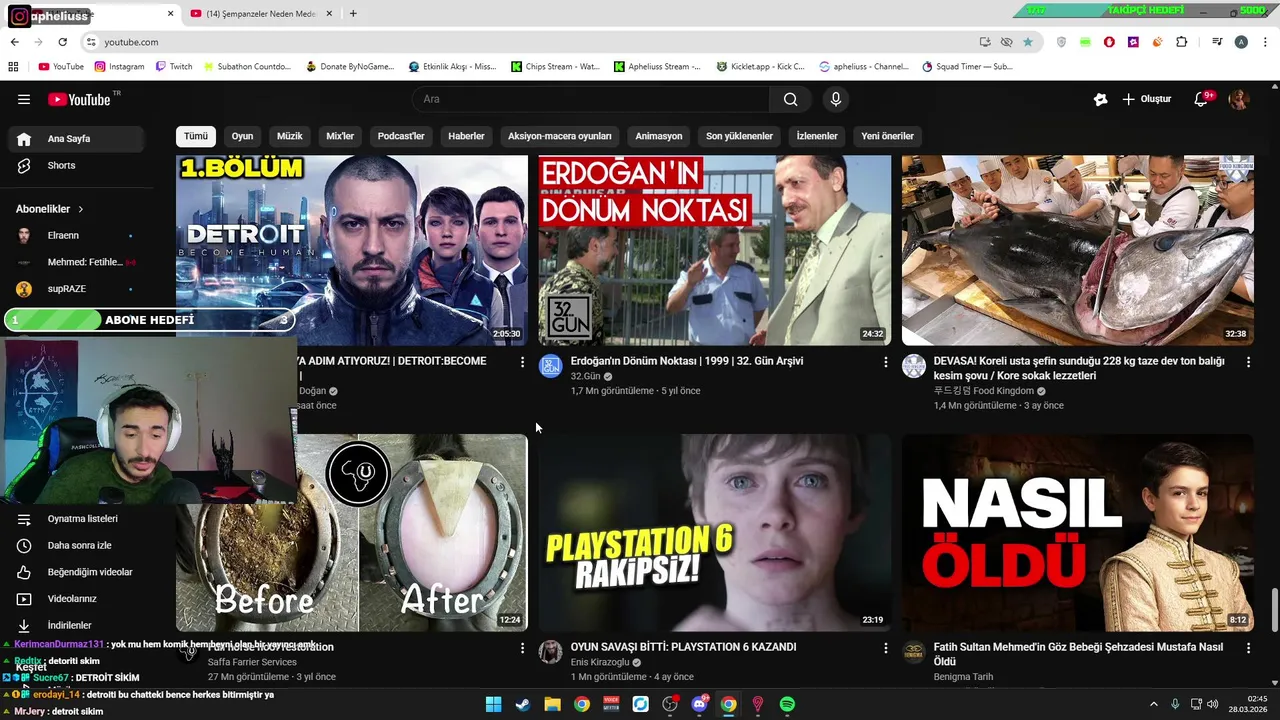Open Benigma Tarih channel avatar

[x=914, y=652]
